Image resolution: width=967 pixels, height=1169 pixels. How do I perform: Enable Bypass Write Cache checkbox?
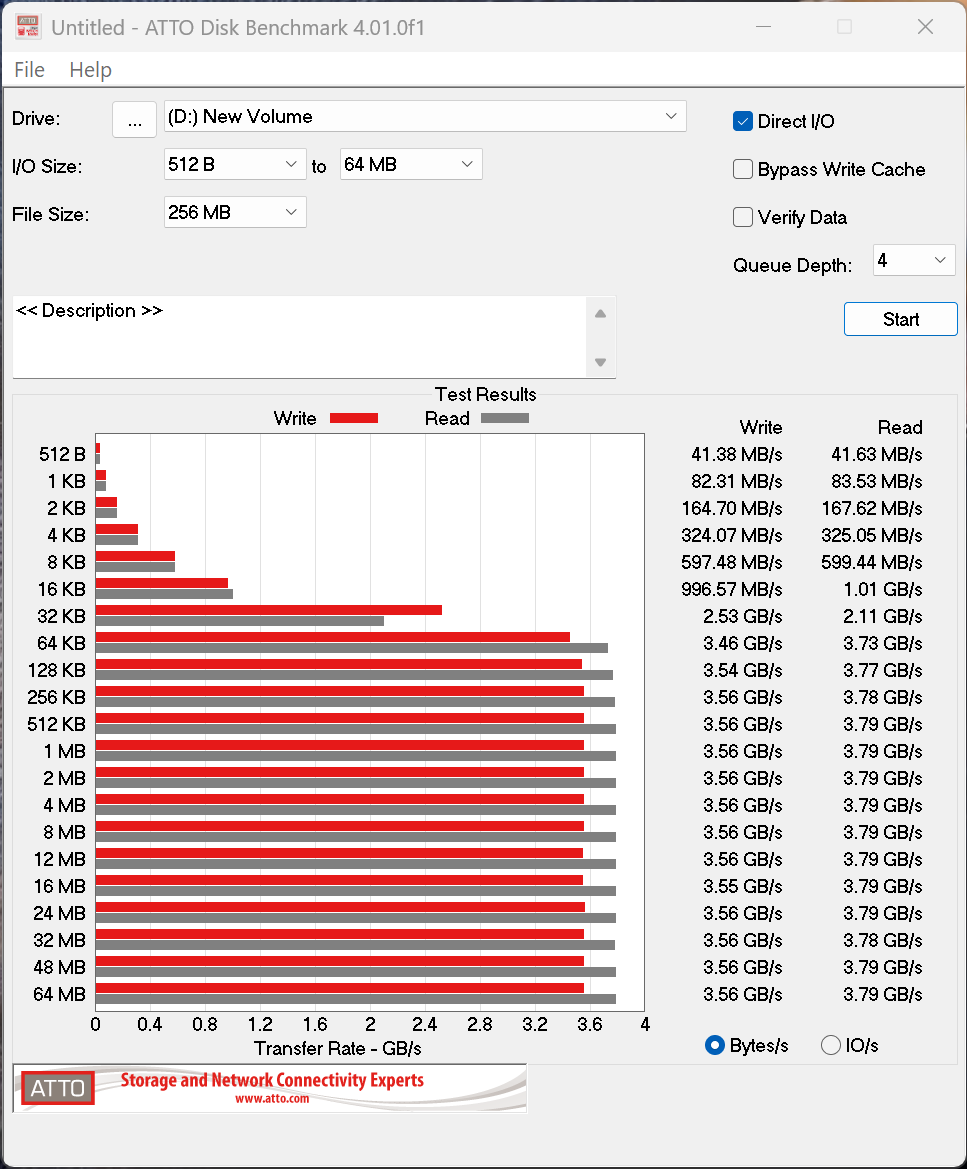pyautogui.click(x=743, y=169)
